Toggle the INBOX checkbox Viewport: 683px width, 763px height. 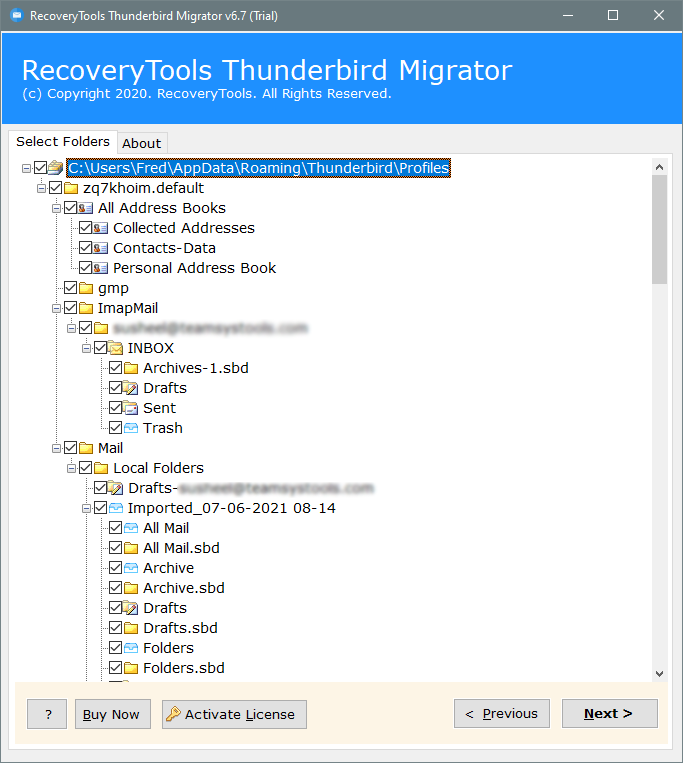(x=101, y=348)
